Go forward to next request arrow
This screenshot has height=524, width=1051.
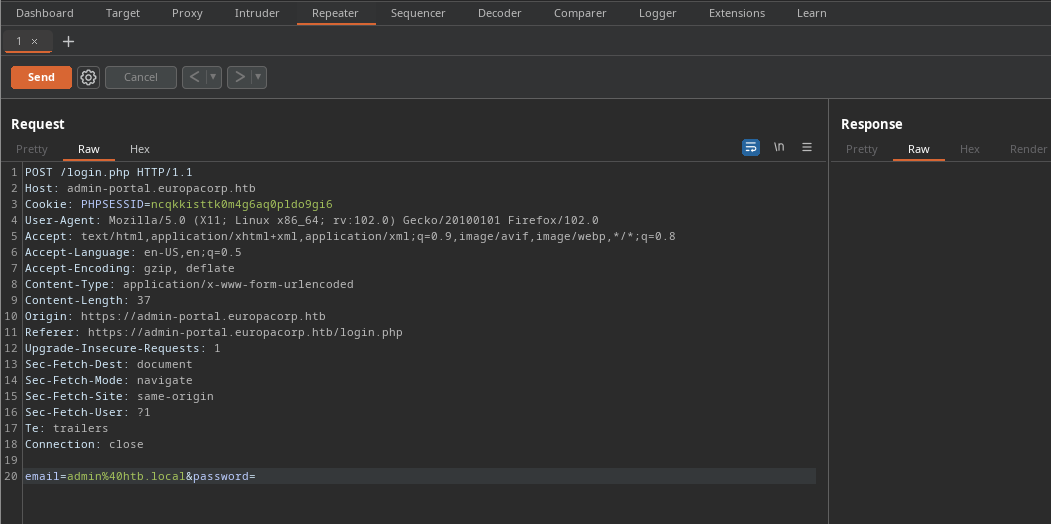239,77
